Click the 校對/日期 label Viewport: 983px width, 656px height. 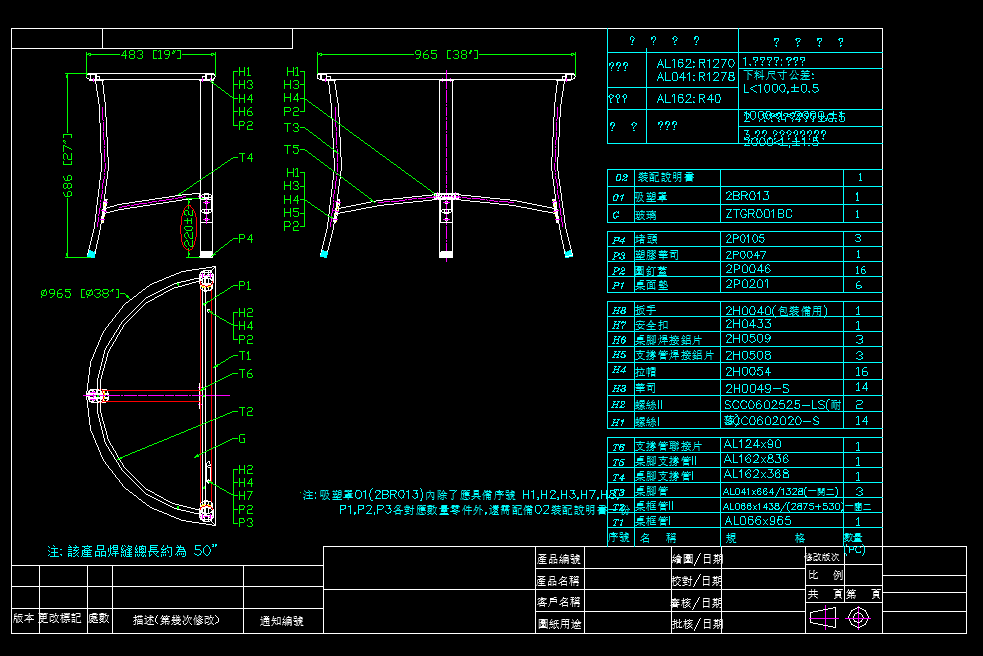697,581
